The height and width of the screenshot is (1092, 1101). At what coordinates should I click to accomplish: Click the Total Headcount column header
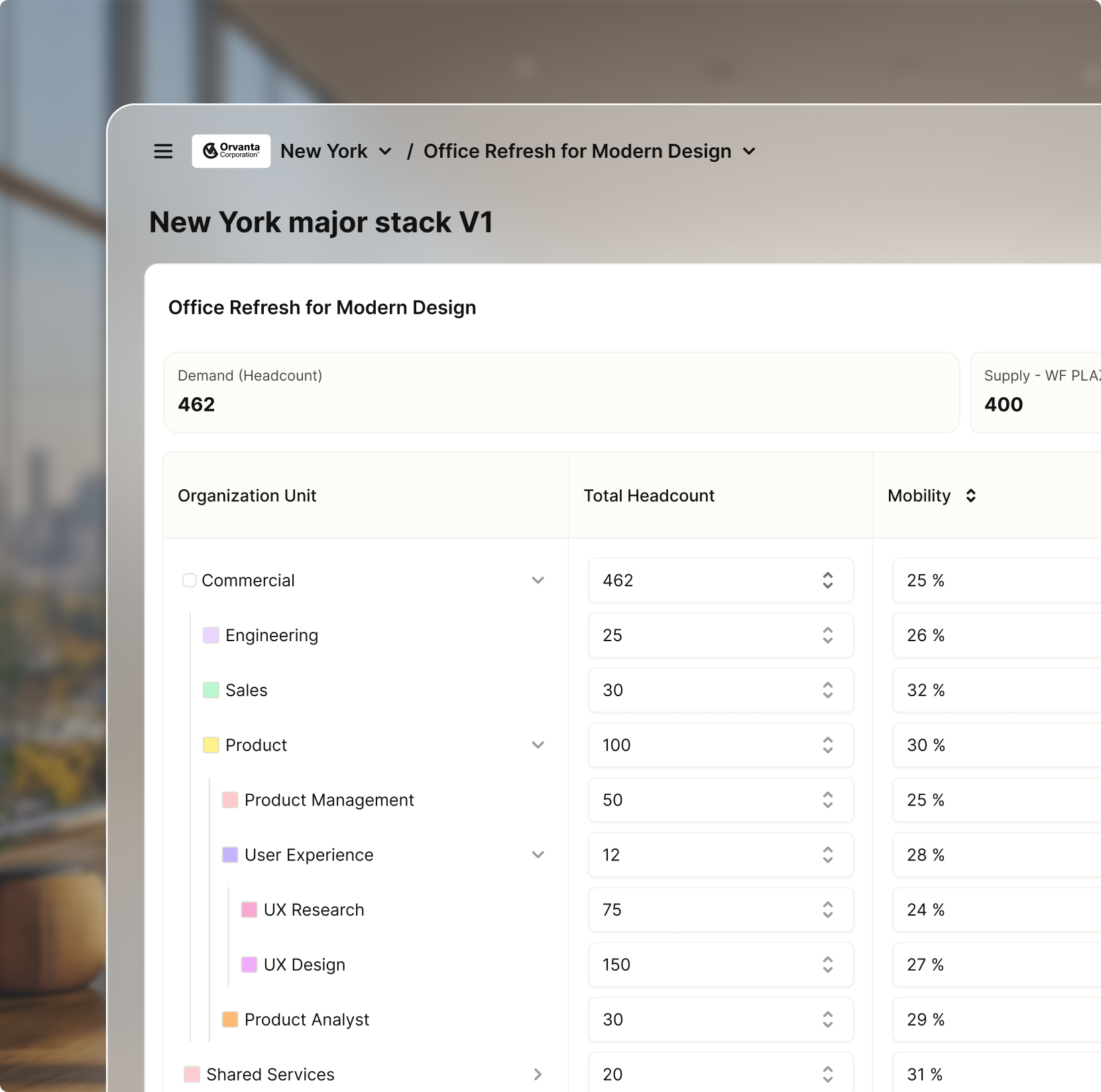click(x=649, y=496)
